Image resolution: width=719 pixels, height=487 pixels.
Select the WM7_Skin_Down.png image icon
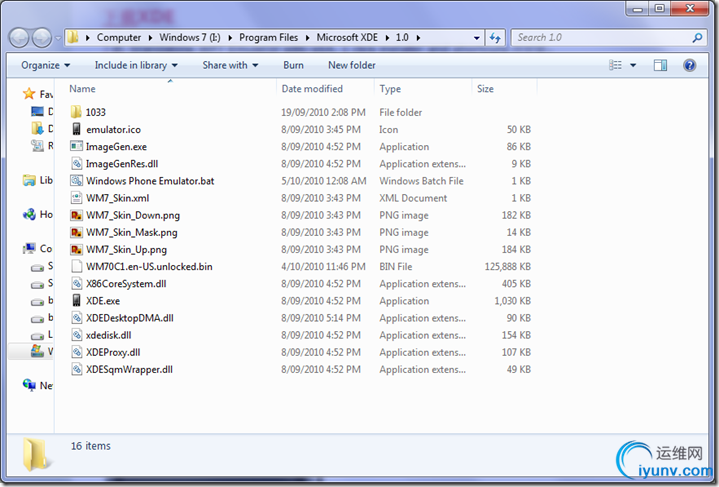pos(76,215)
